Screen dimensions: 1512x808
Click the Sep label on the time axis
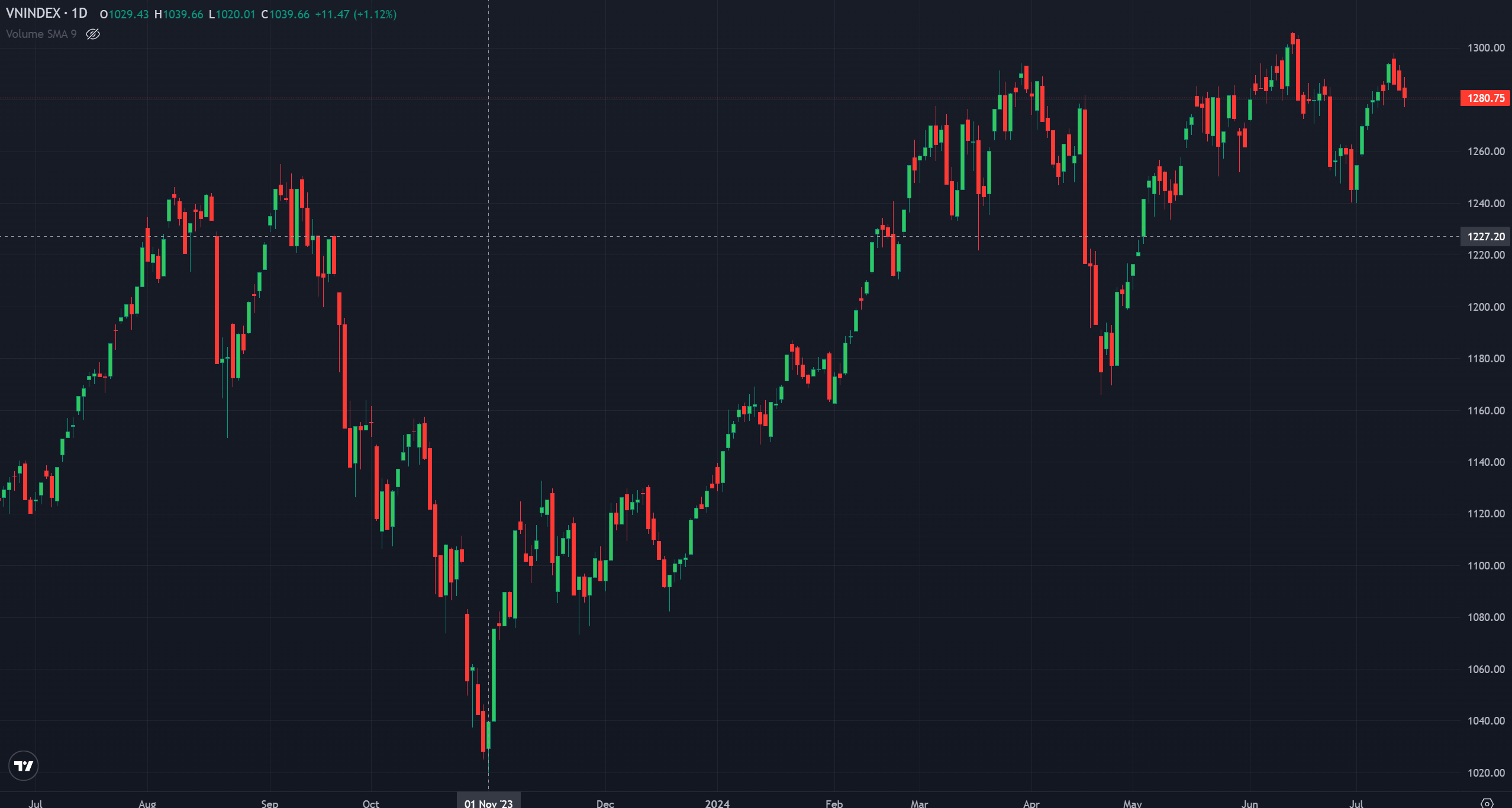(270, 803)
